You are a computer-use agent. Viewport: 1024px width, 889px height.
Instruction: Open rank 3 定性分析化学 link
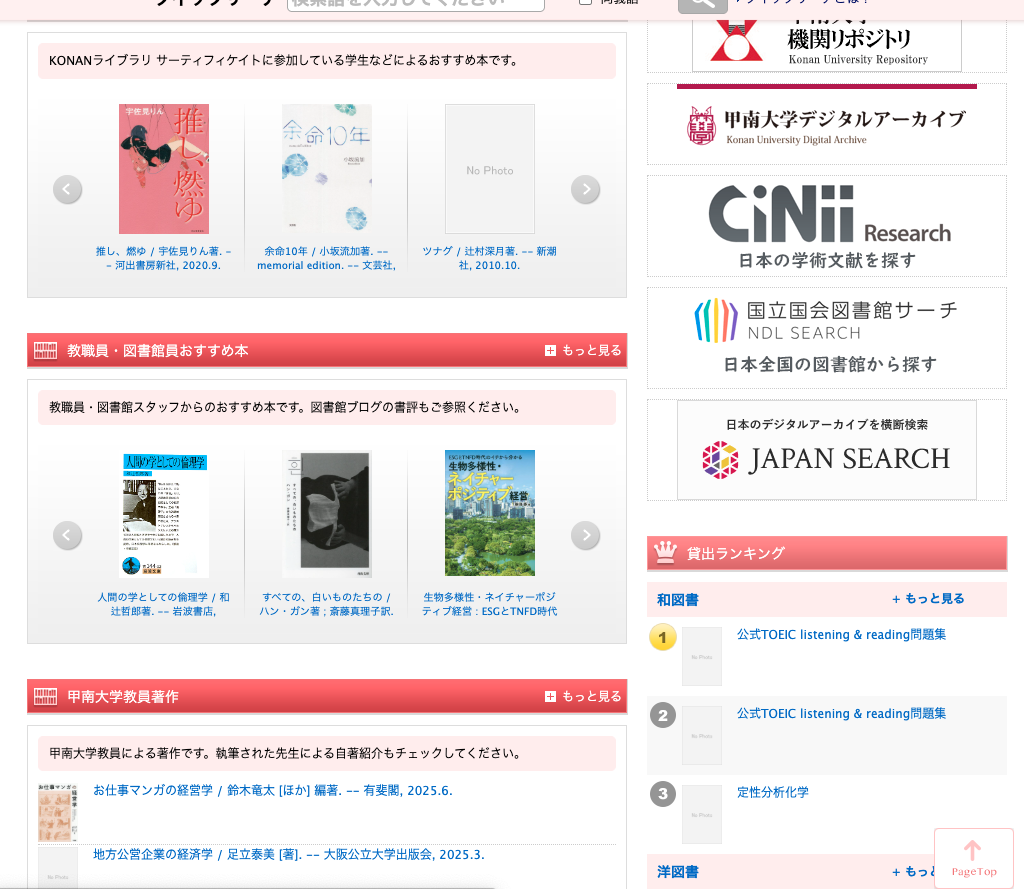pos(773,792)
